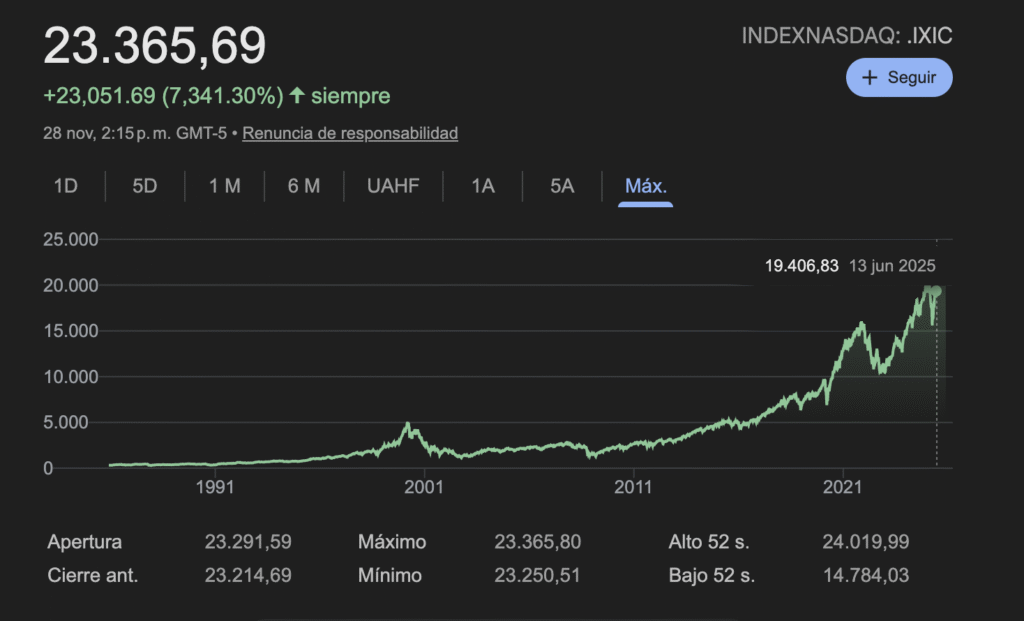This screenshot has width=1024, height=621.
Task: Click the INDEXNASDAQ: .IXIC ticker label
Action: tap(847, 37)
